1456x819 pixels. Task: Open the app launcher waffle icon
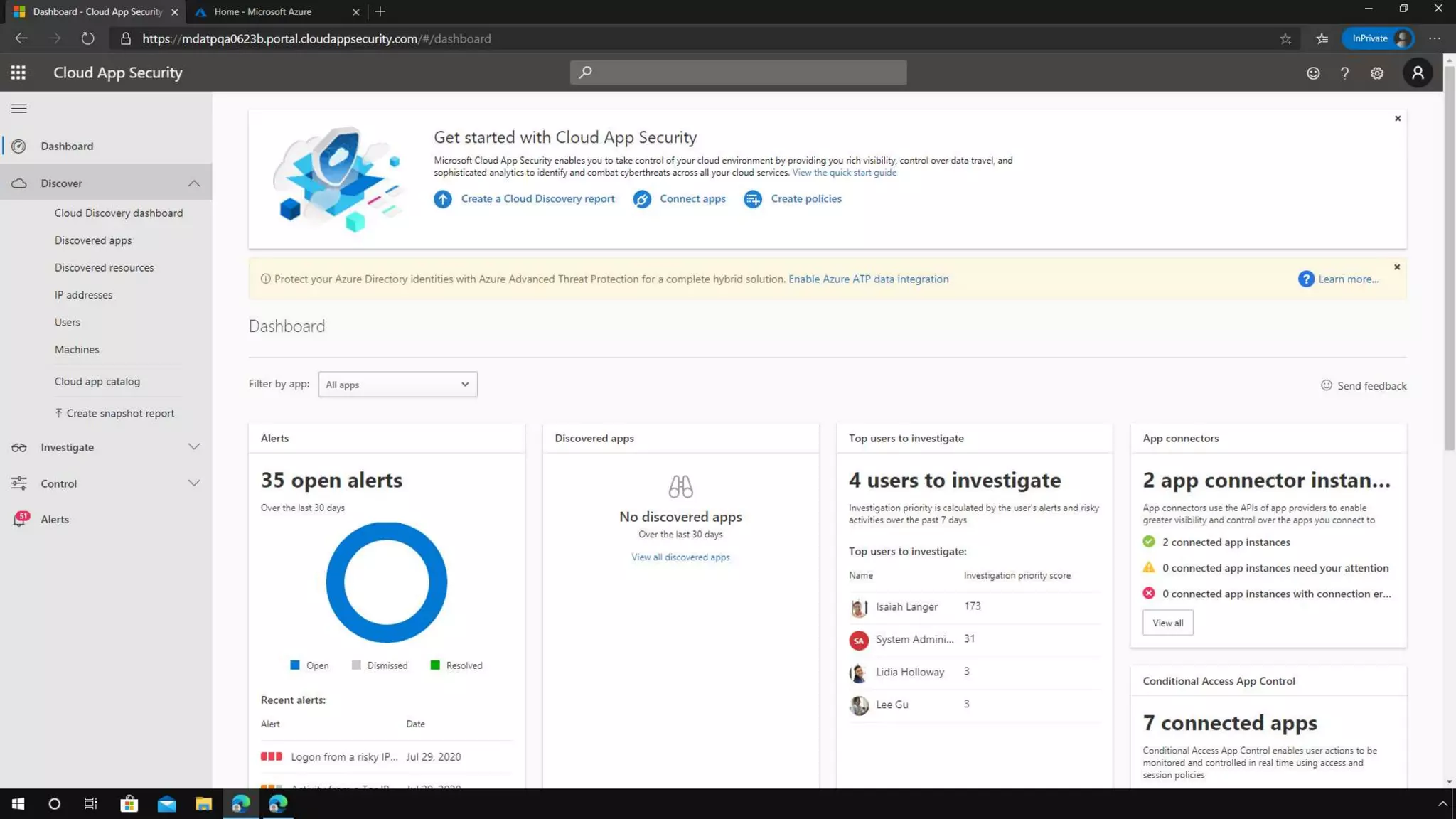[18, 73]
